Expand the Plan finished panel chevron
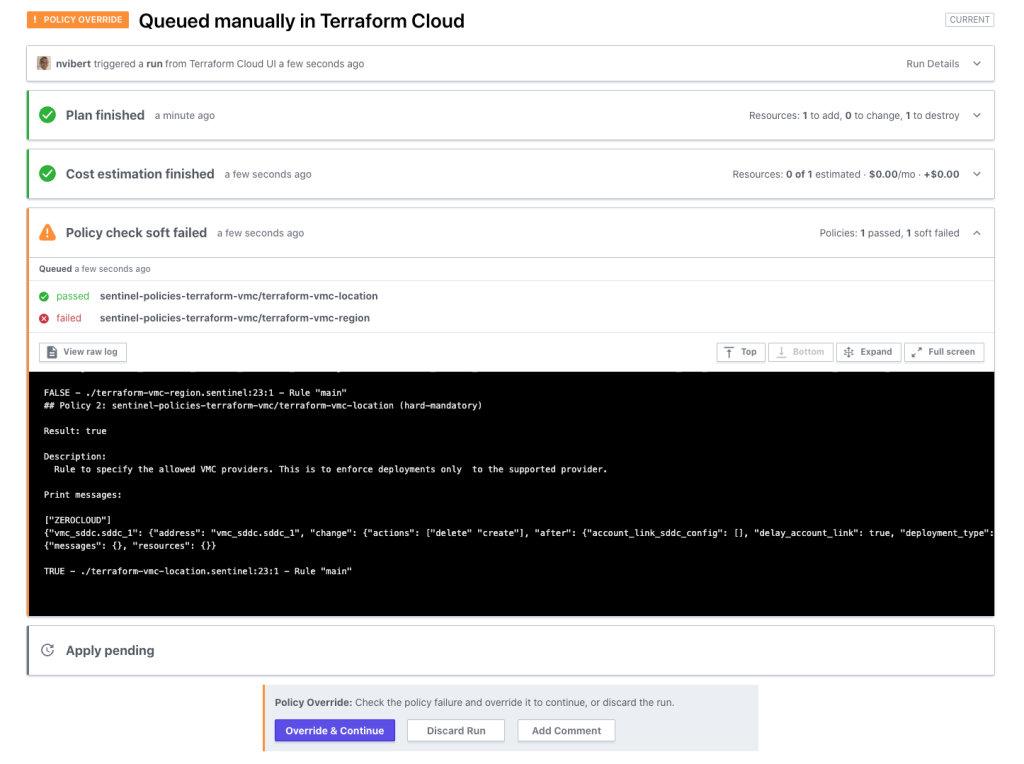 tap(976, 116)
